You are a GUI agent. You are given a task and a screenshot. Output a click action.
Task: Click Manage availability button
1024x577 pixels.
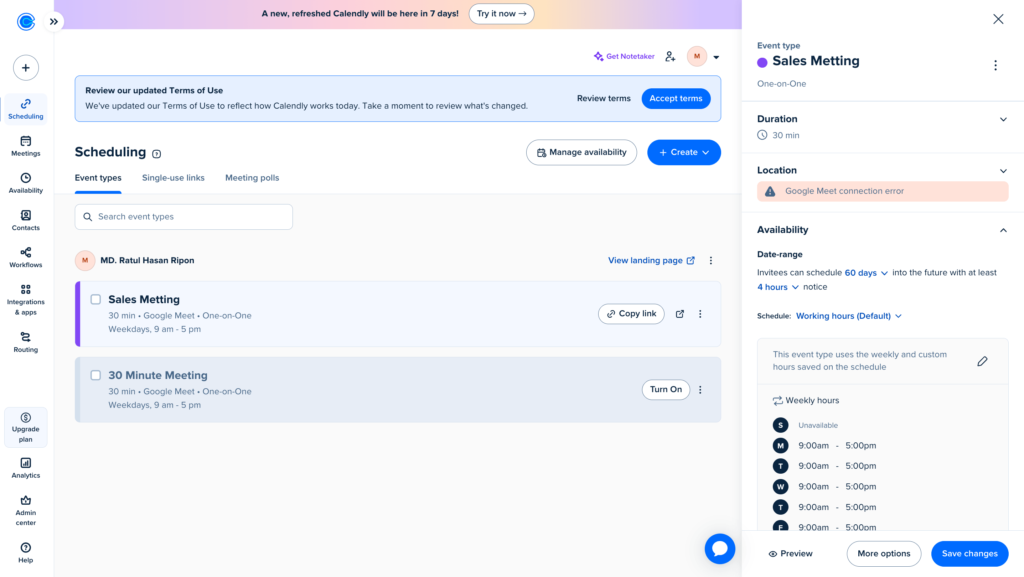tap(581, 152)
